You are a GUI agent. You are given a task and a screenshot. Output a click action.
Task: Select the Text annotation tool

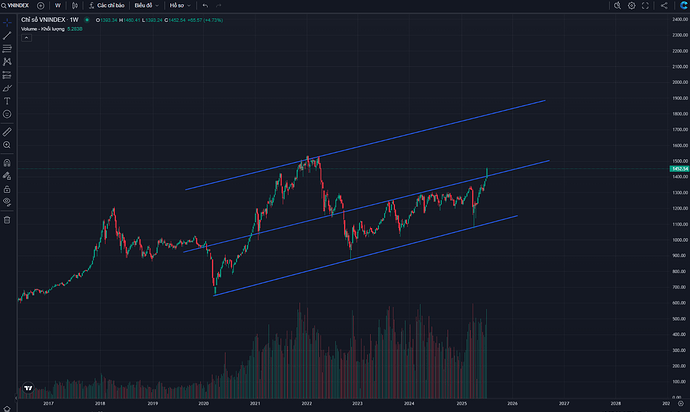pos(7,101)
